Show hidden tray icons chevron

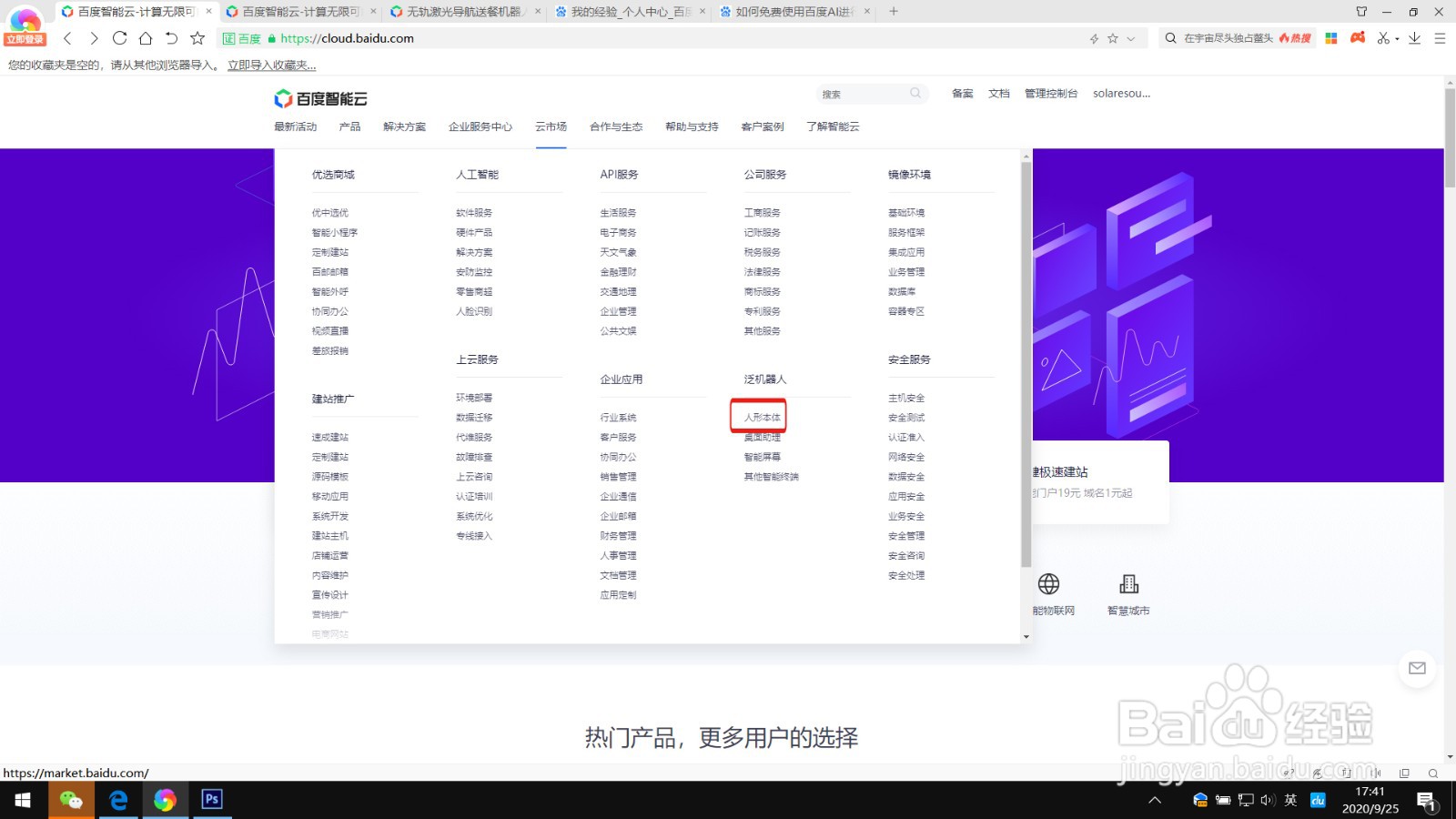[x=1155, y=800]
